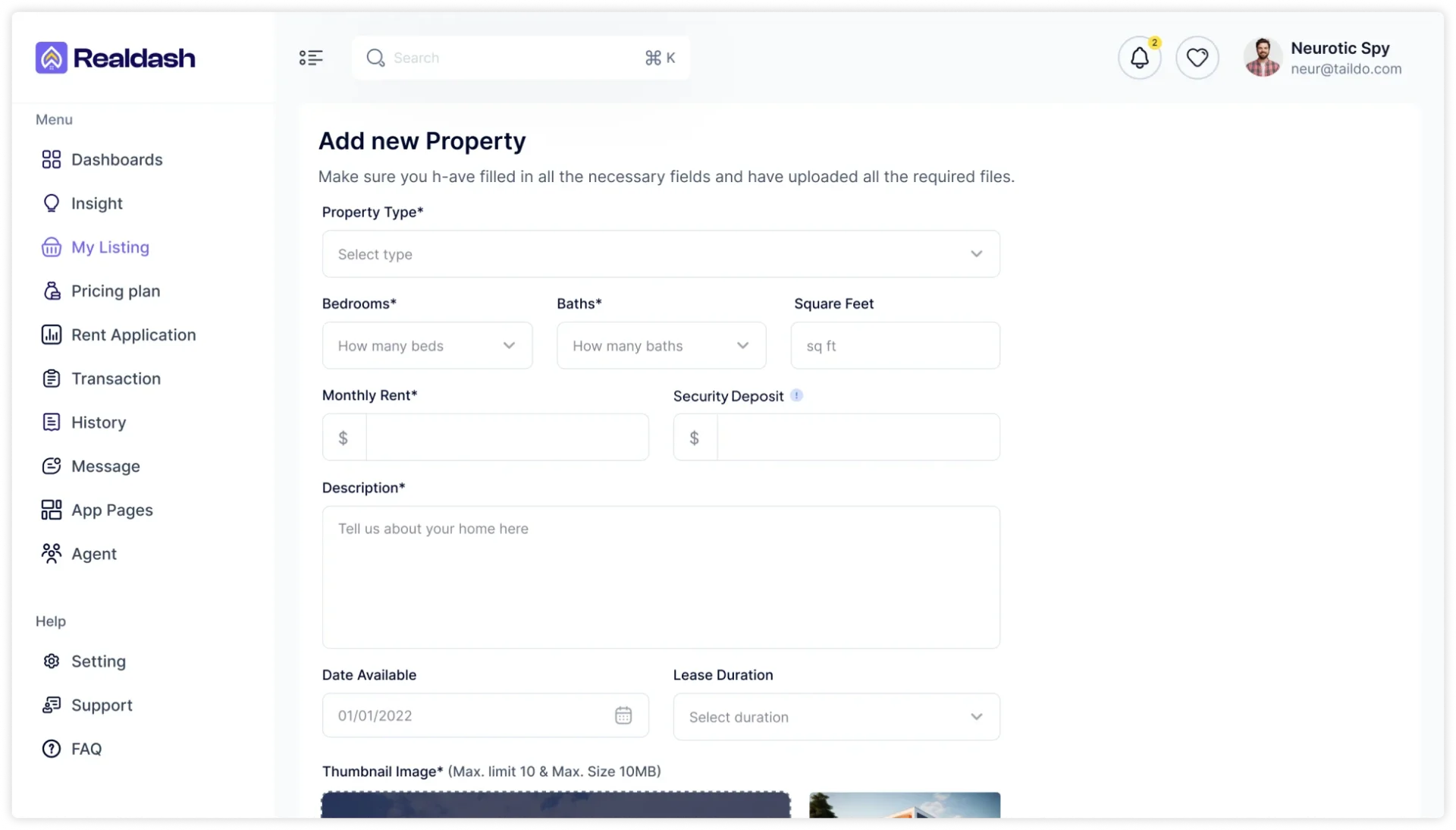Screen dimensions: 1456x830
Task: Select My Listing menu item
Action: 96,247
